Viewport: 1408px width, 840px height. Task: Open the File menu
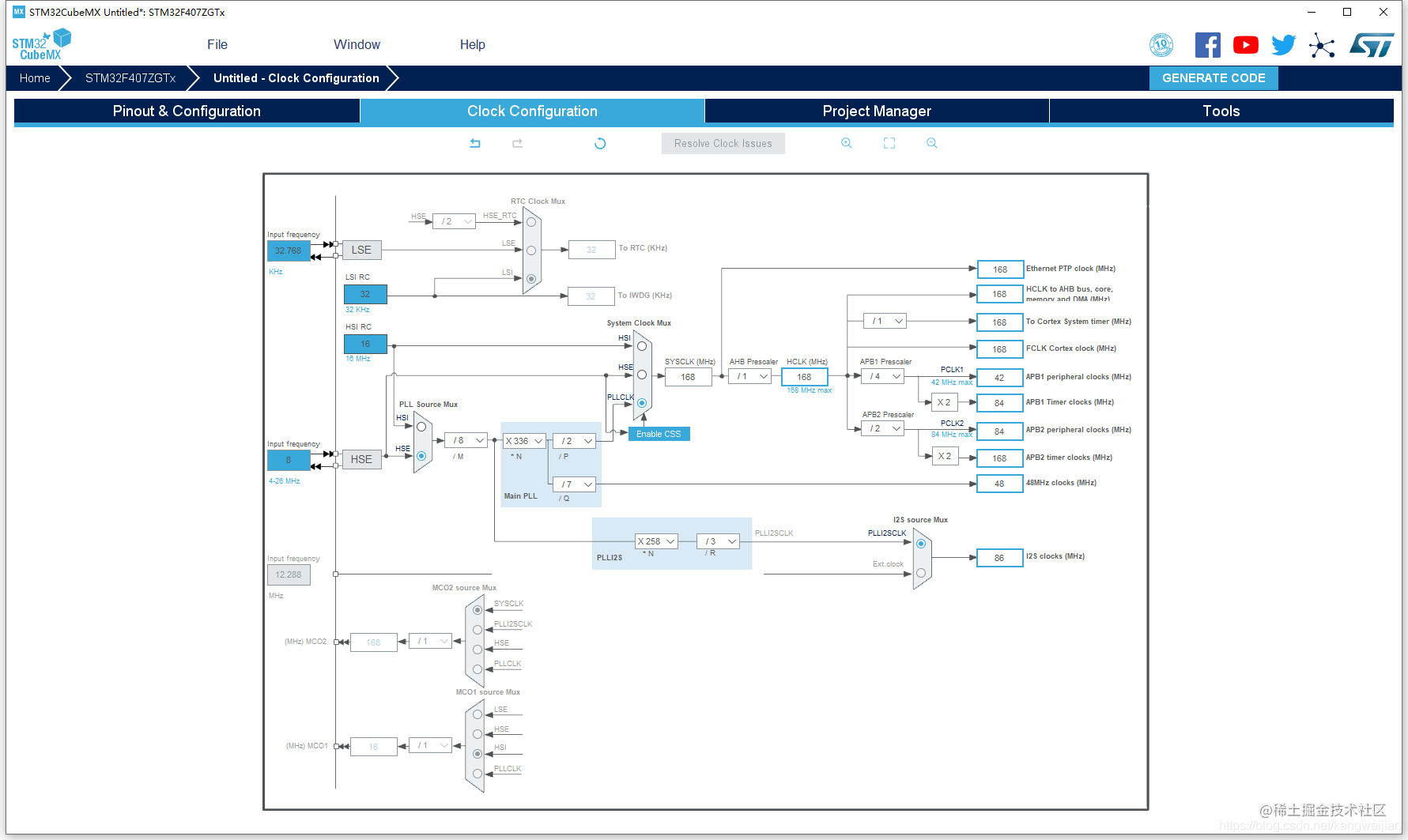217,45
